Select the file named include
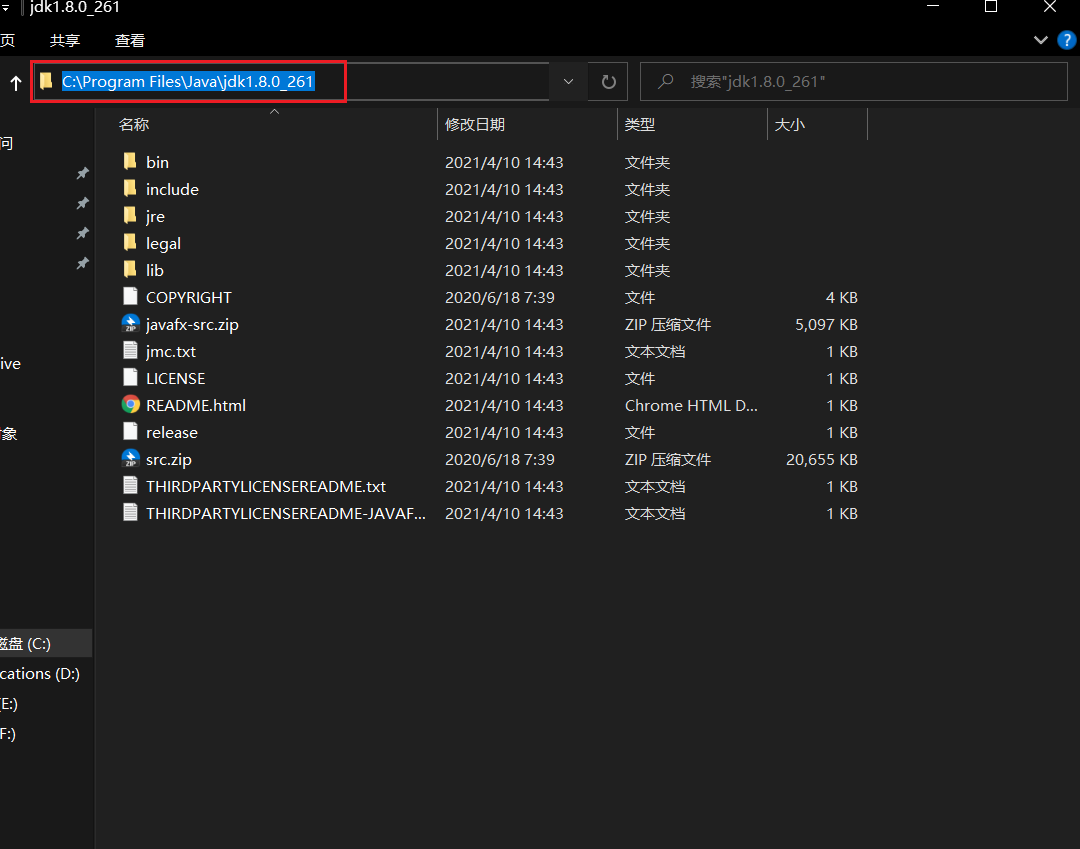The width and height of the screenshot is (1080, 849). [x=172, y=189]
